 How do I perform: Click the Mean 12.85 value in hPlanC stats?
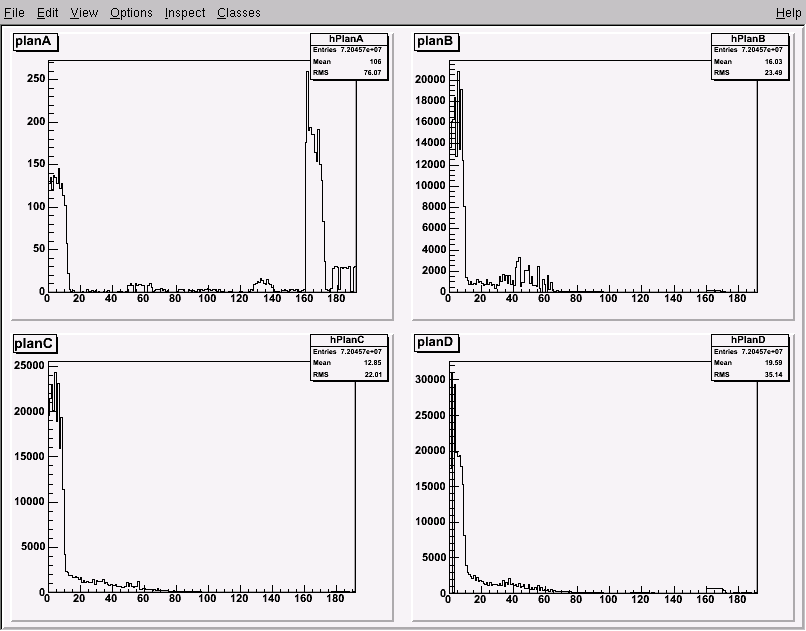tap(373, 363)
